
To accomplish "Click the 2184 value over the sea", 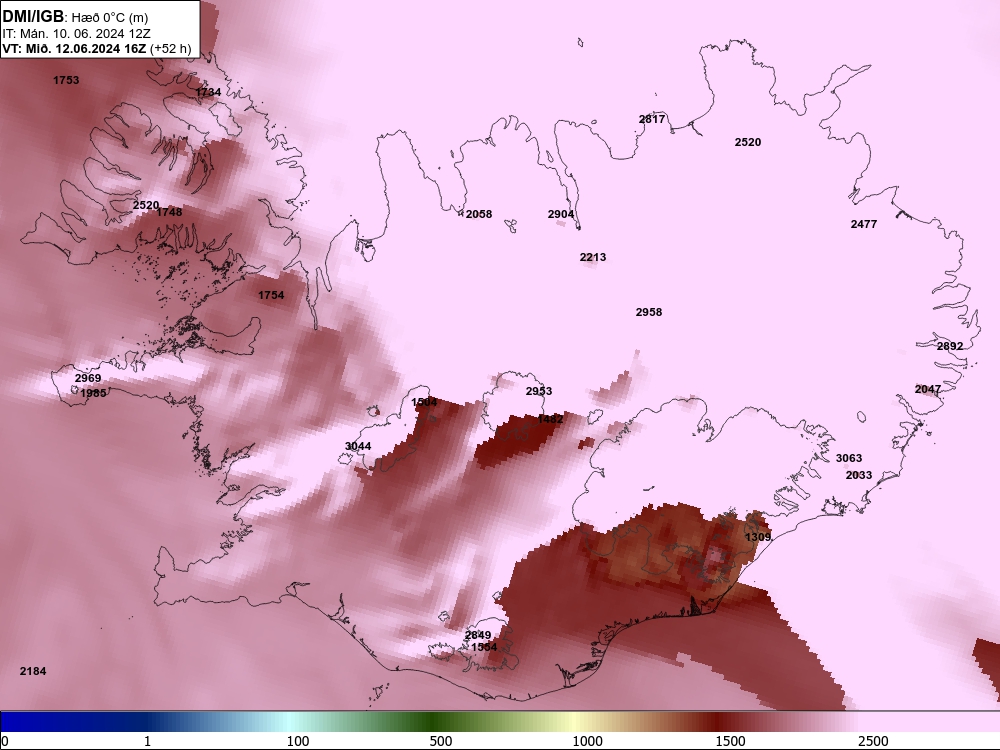I will [x=33, y=671].
